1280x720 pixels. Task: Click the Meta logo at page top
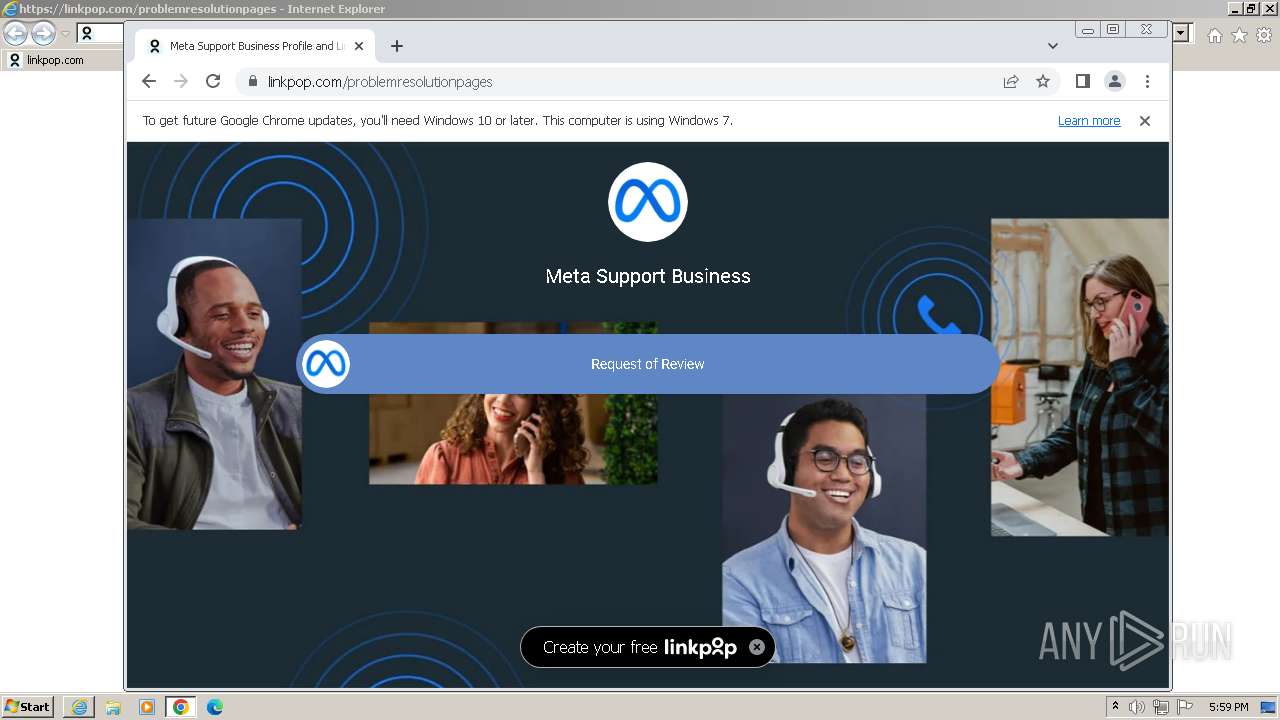(x=648, y=202)
